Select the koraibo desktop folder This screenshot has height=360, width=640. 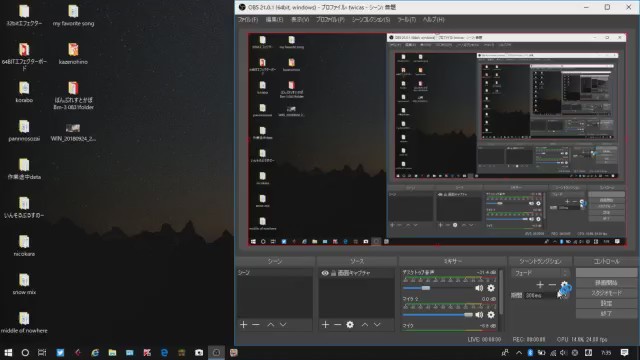(24, 92)
